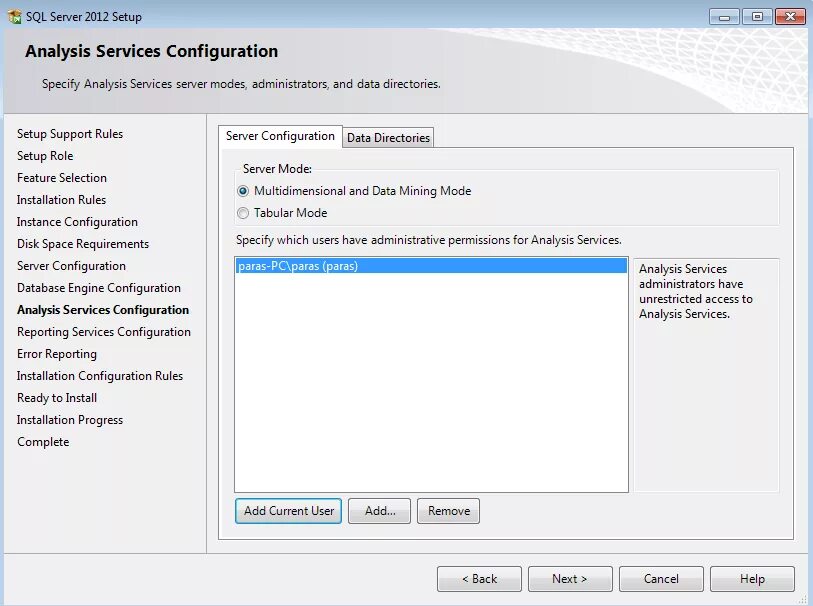This screenshot has height=606, width=813.
Task: Select Tabular Mode radio button
Action: (243, 213)
